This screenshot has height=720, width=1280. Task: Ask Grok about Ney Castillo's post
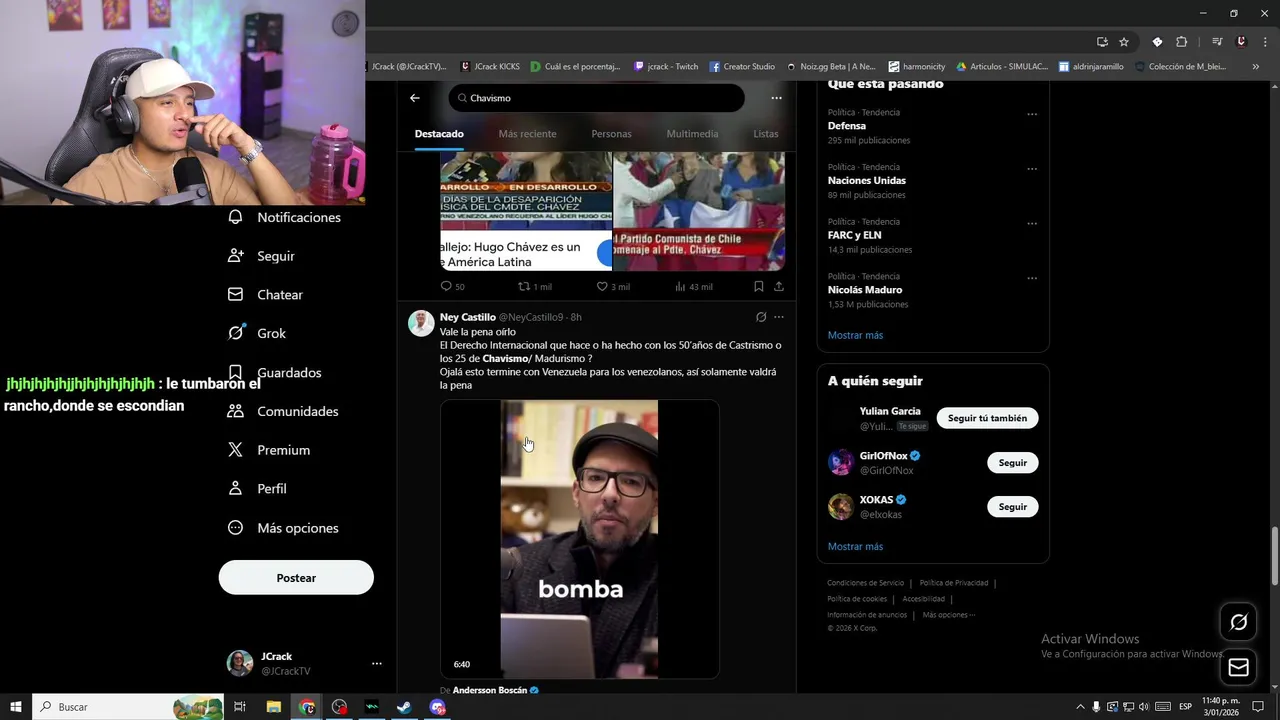click(761, 317)
